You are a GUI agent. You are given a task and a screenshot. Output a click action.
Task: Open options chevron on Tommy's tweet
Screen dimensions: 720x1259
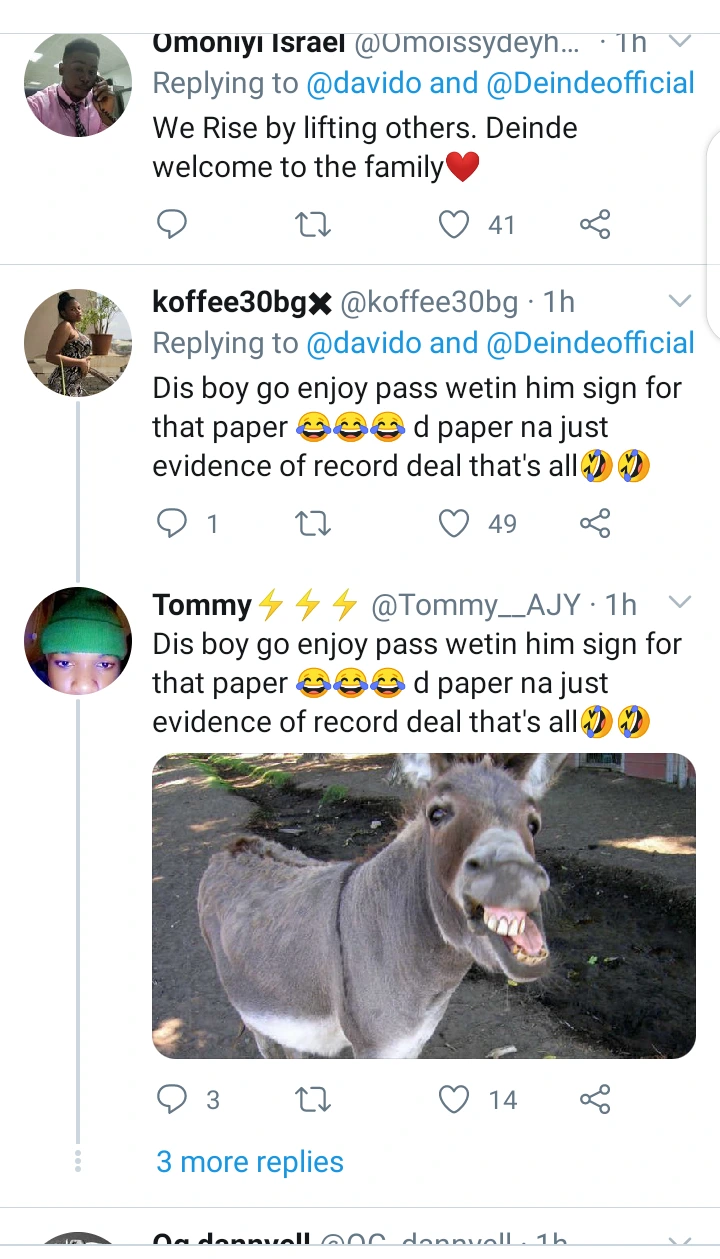[x=679, y=603]
